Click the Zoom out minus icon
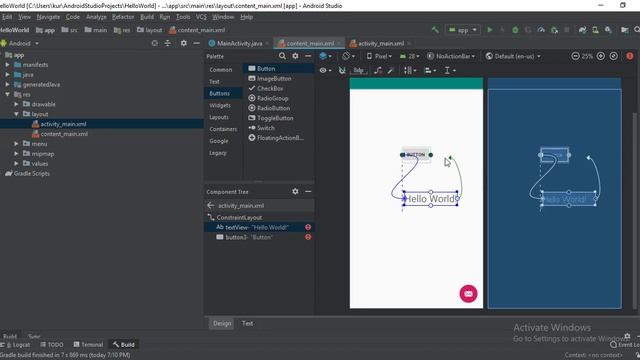This screenshot has height=360, width=640. point(575,56)
